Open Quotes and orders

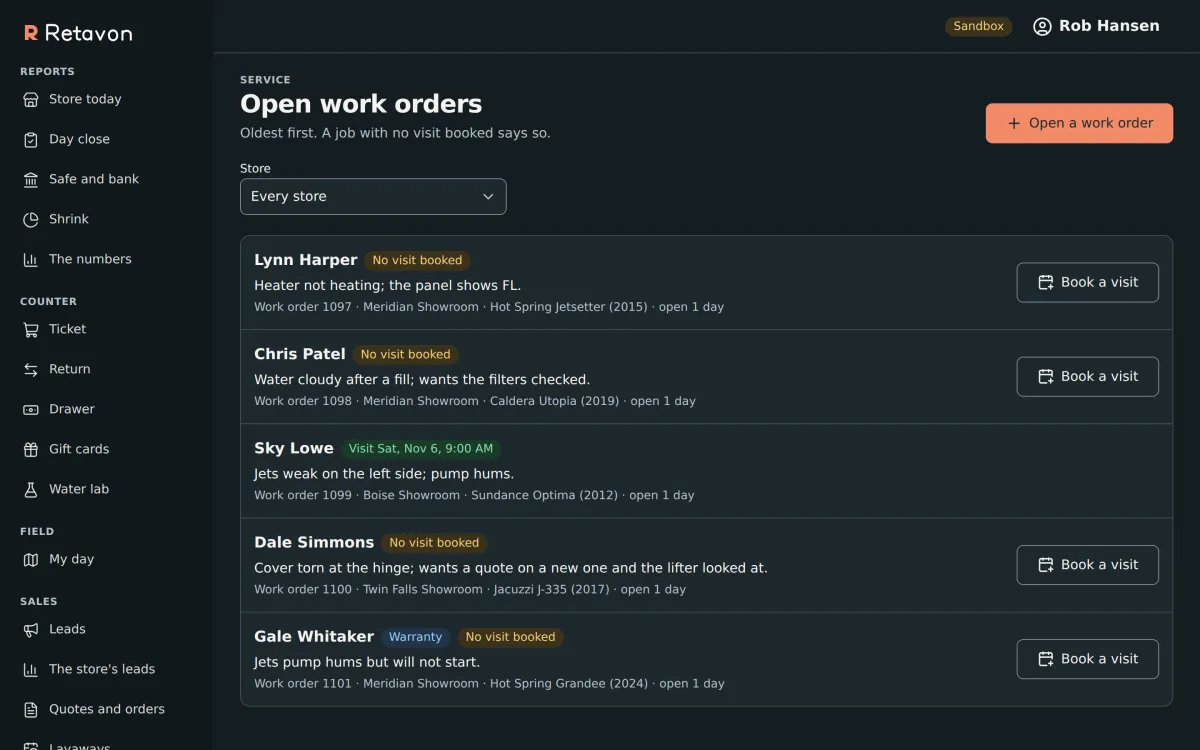[x=107, y=709]
